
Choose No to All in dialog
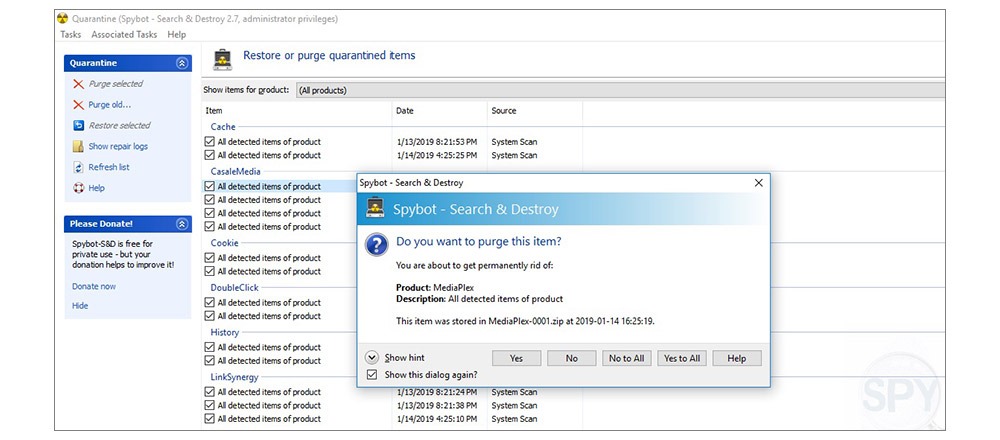tap(626, 358)
